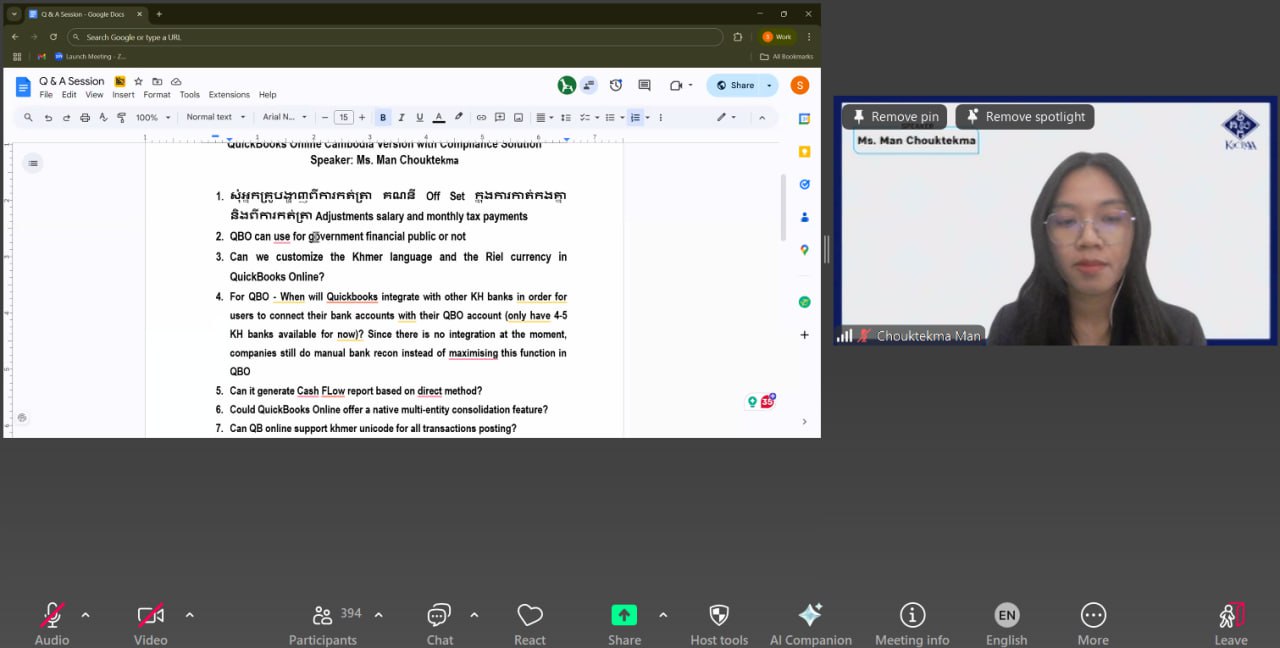Click the Remove spotlight button
Screen dimensions: 1280x648
[1025, 117]
